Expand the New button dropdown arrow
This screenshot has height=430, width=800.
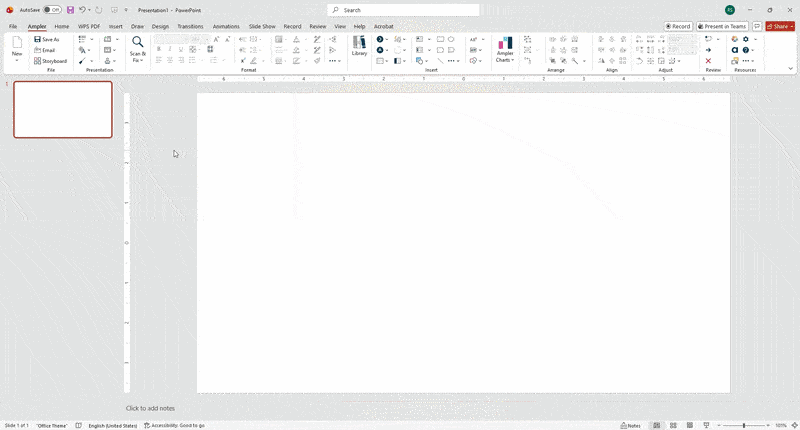pos(17,61)
